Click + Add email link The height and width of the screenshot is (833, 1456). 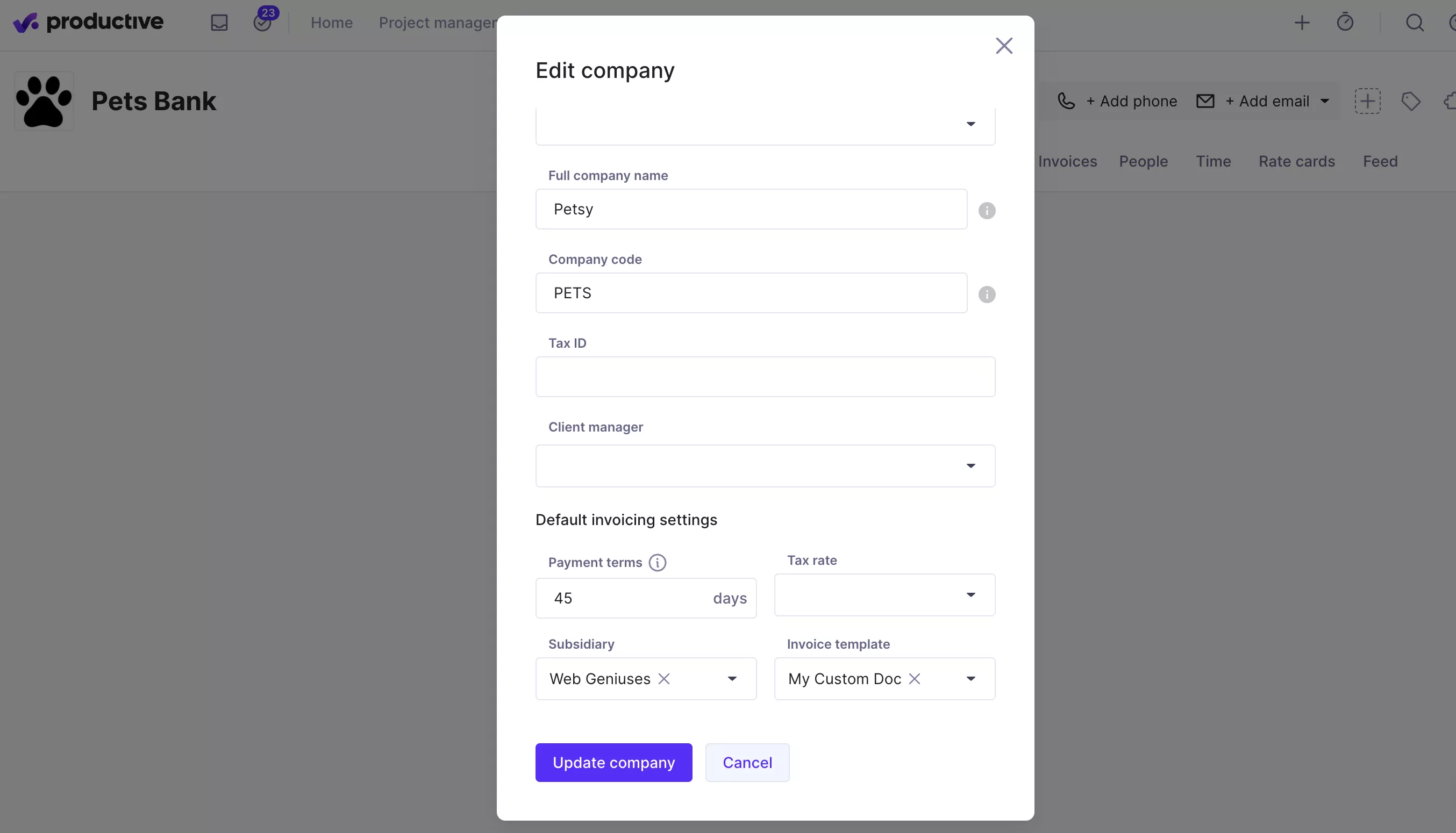pos(1267,101)
